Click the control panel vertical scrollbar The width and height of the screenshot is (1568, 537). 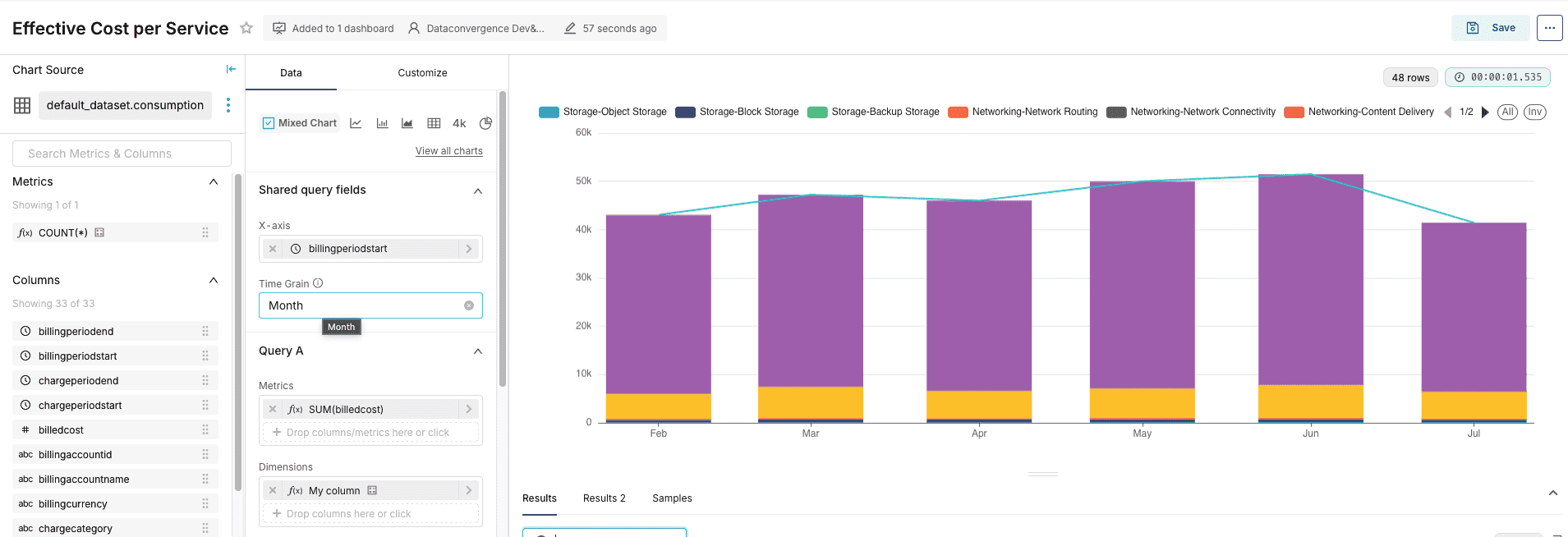[503, 238]
